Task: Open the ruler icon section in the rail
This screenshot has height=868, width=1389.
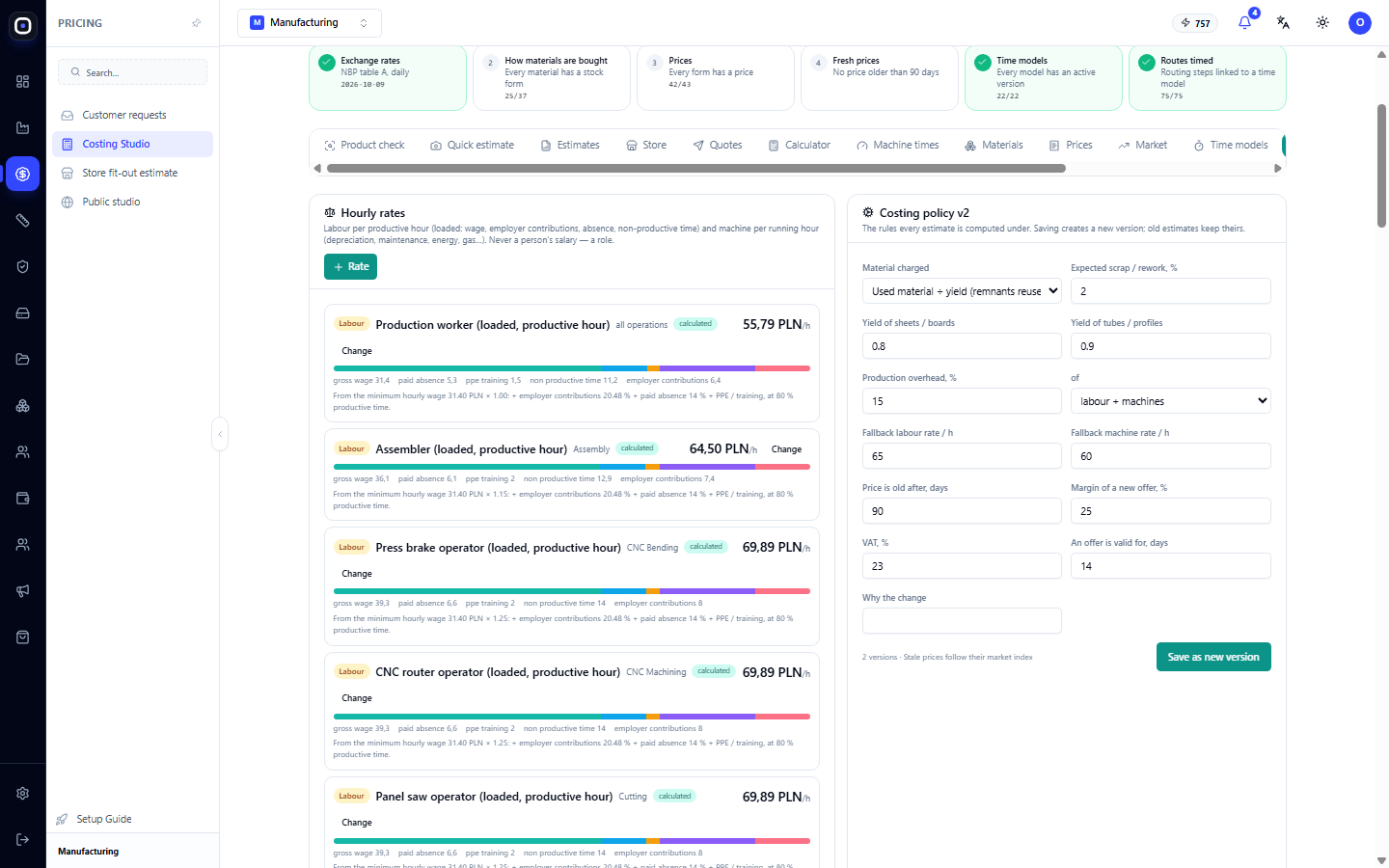Action: click(x=23, y=220)
